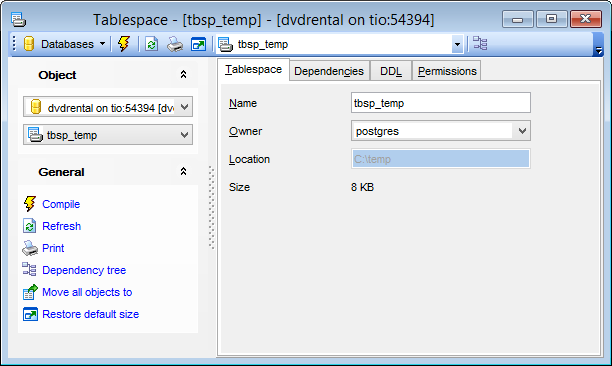
Task: Click the Compile lightning toolbar icon
Action: (x=124, y=44)
